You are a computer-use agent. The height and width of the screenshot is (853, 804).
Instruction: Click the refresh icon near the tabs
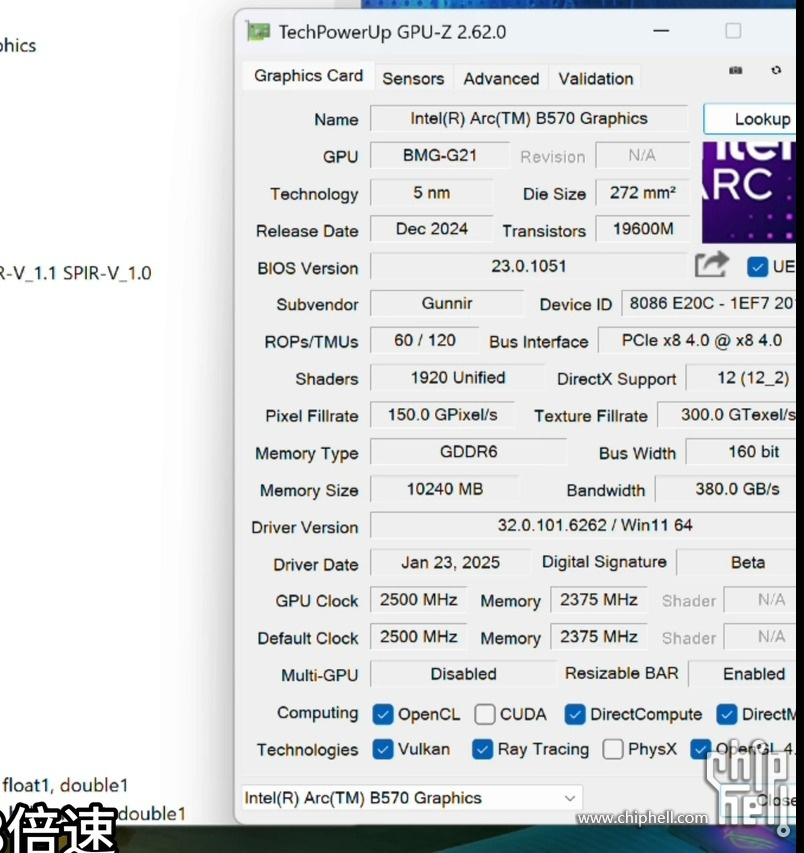click(776, 70)
